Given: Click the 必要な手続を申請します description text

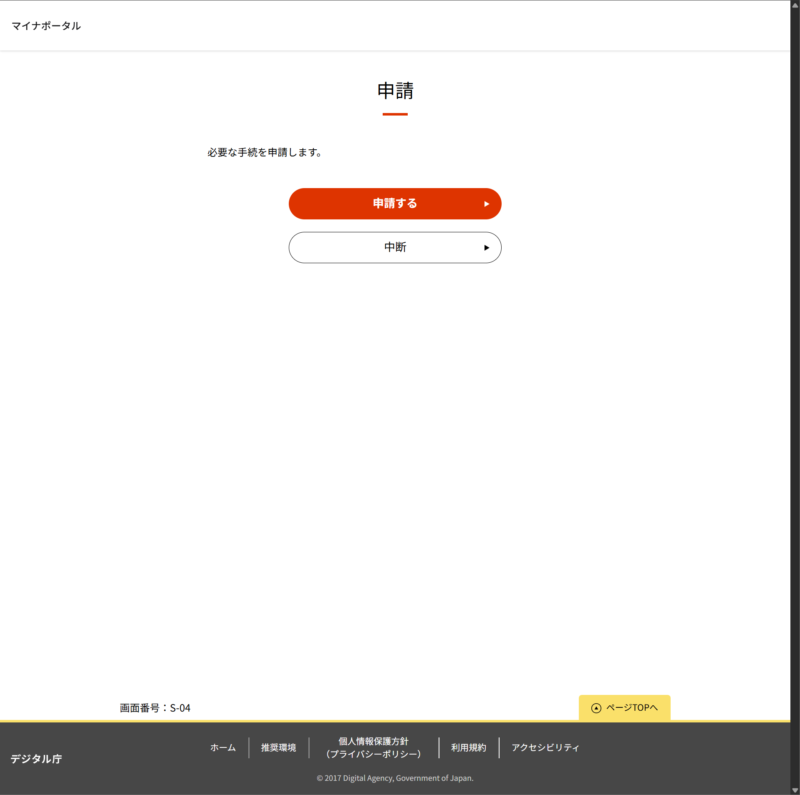Looking at the screenshot, I should 264,153.
